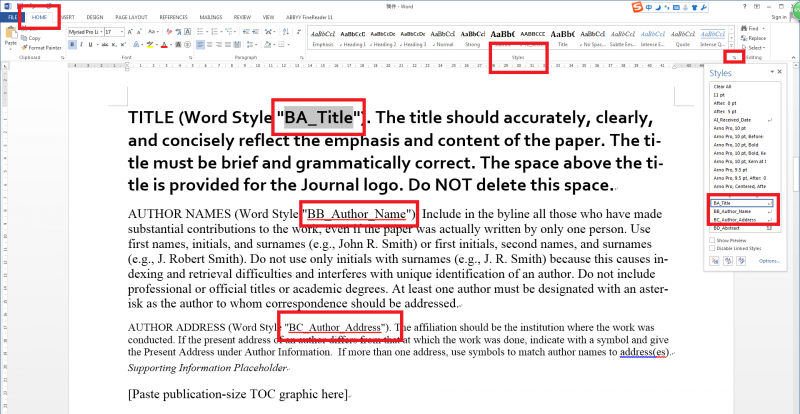800x414 pixels.
Task: Open the font name dropdown
Action: click(101, 32)
